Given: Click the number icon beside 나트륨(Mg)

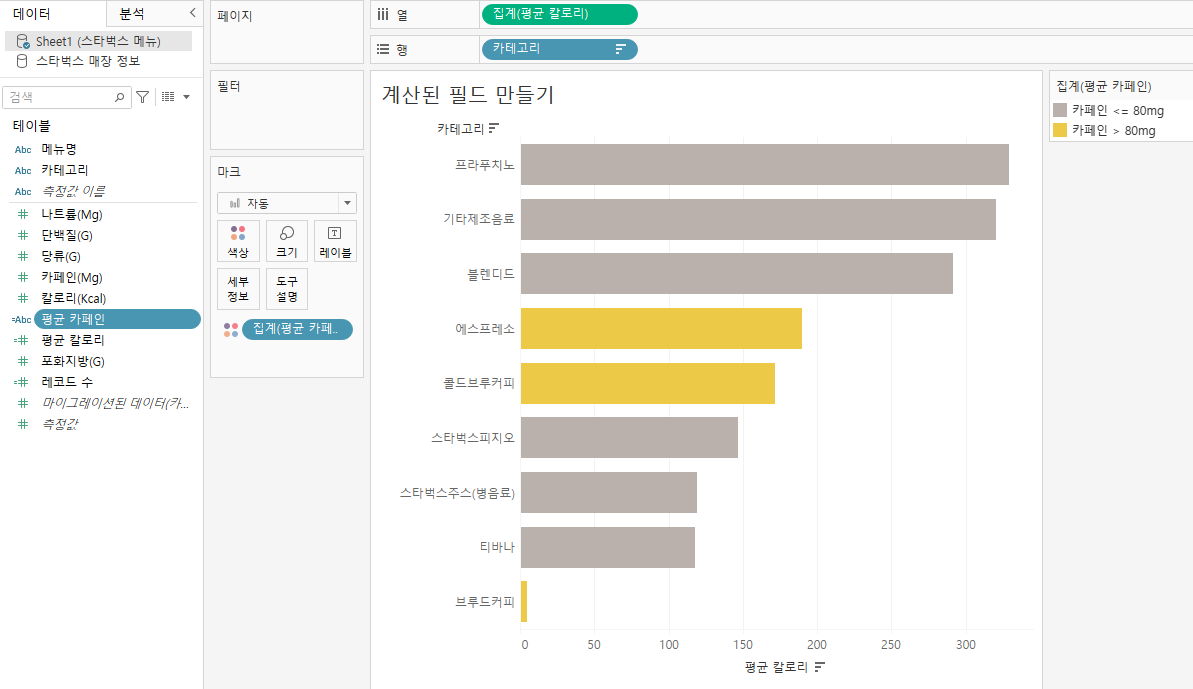Looking at the screenshot, I should click(23, 214).
